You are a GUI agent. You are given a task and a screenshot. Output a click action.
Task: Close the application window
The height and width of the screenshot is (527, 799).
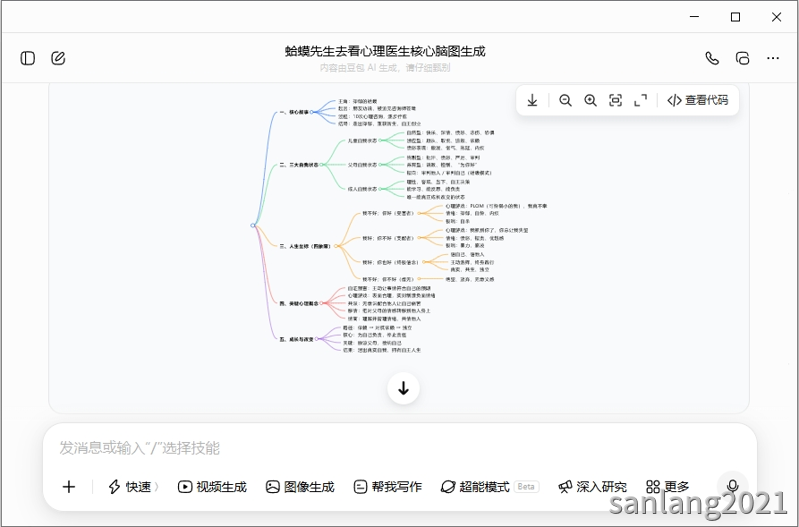[x=776, y=17]
